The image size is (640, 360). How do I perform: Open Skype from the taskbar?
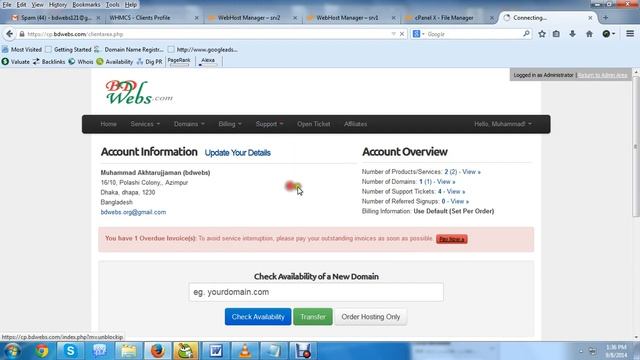point(70,351)
